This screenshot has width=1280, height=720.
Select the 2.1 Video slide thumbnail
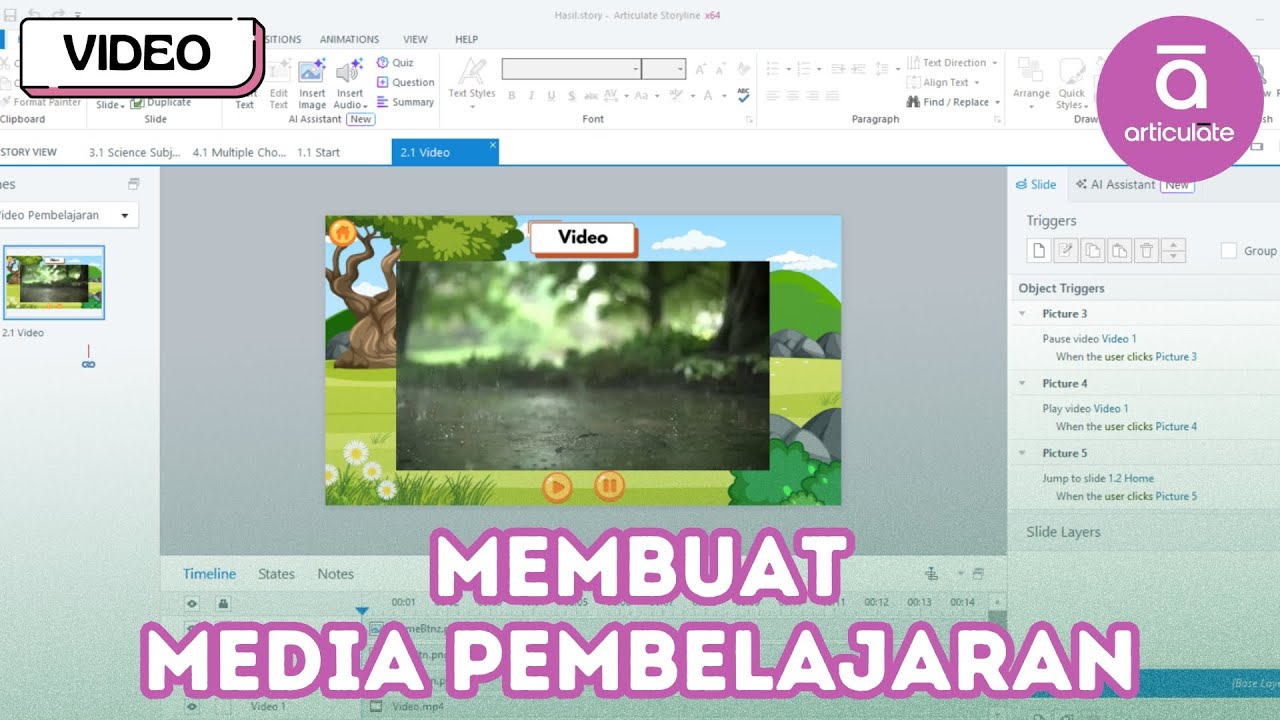(x=54, y=282)
